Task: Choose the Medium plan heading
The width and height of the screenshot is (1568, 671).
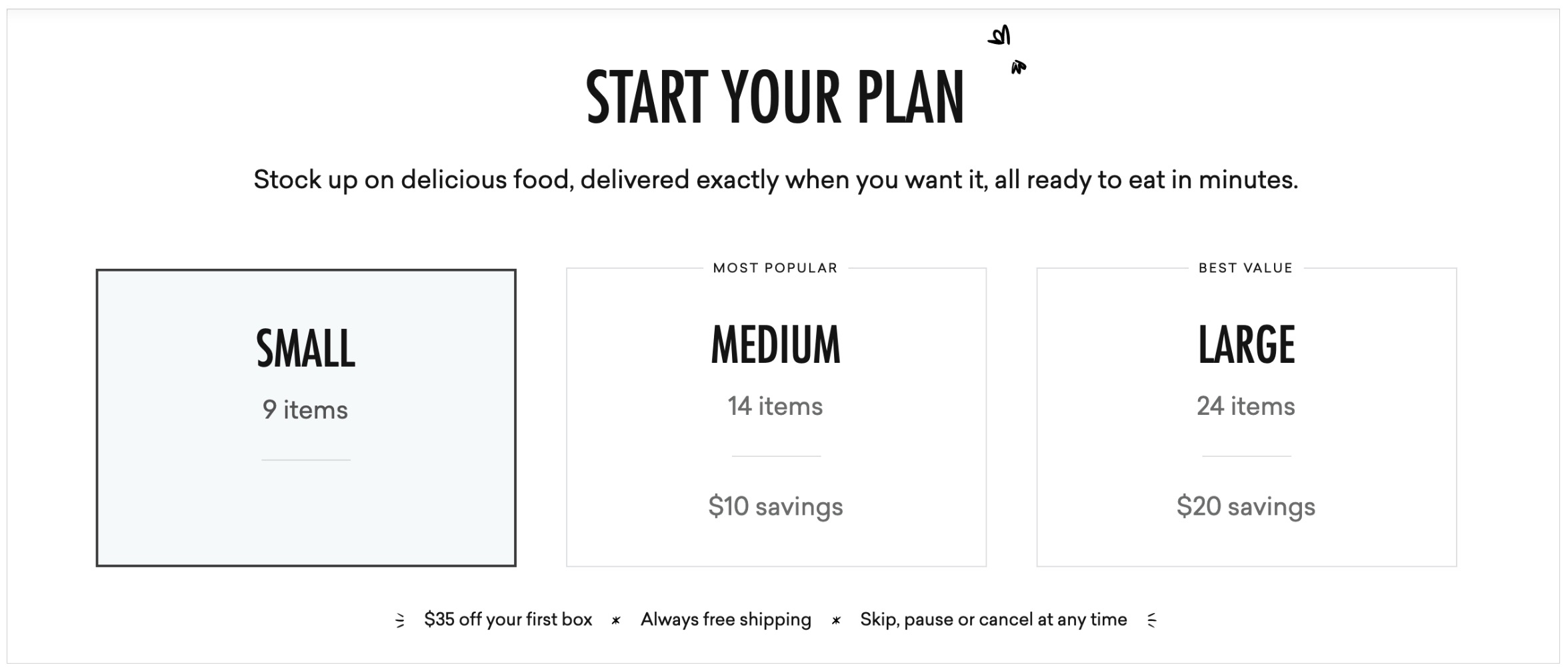Action: pyautogui.click(x=775, y=345)
